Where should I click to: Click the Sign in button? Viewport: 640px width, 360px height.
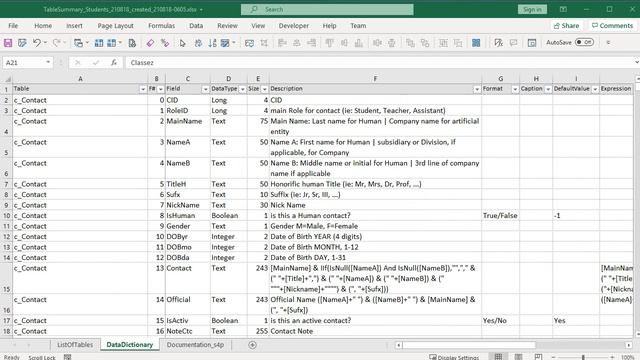[x=532, y=9]
